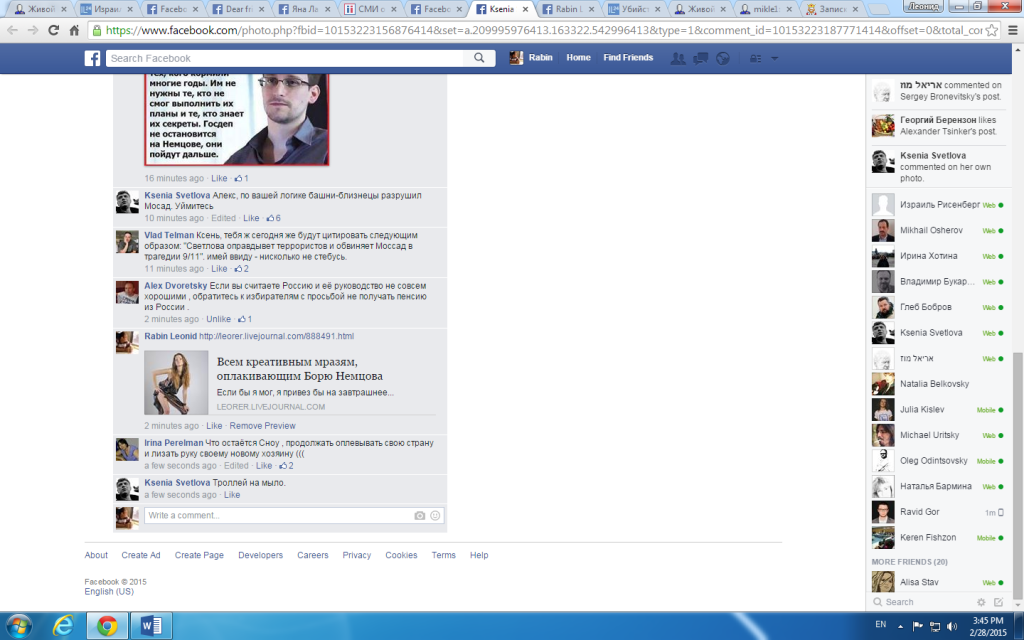1024x640 pixels.
Task: Open Find Friends page
Action: coord(628,58)
